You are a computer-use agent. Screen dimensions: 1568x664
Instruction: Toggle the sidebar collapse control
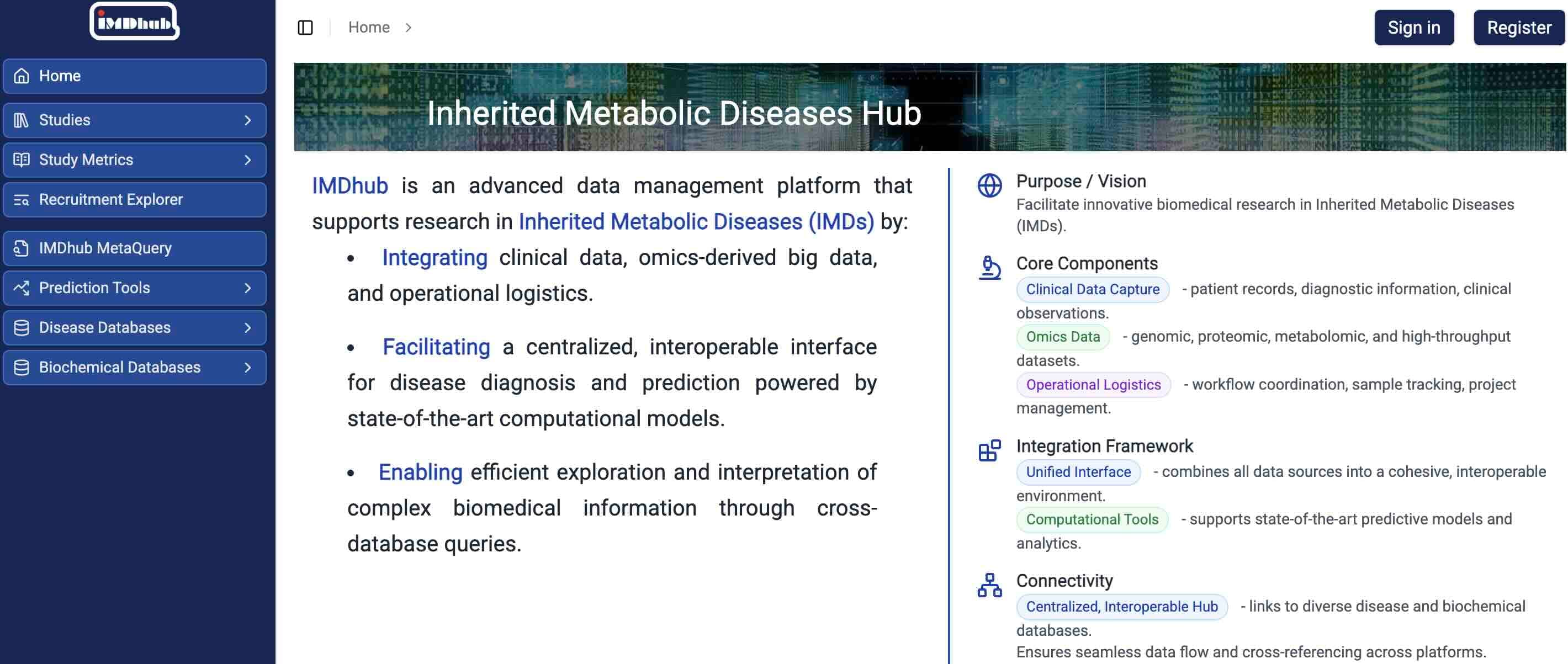coord(305,27)
